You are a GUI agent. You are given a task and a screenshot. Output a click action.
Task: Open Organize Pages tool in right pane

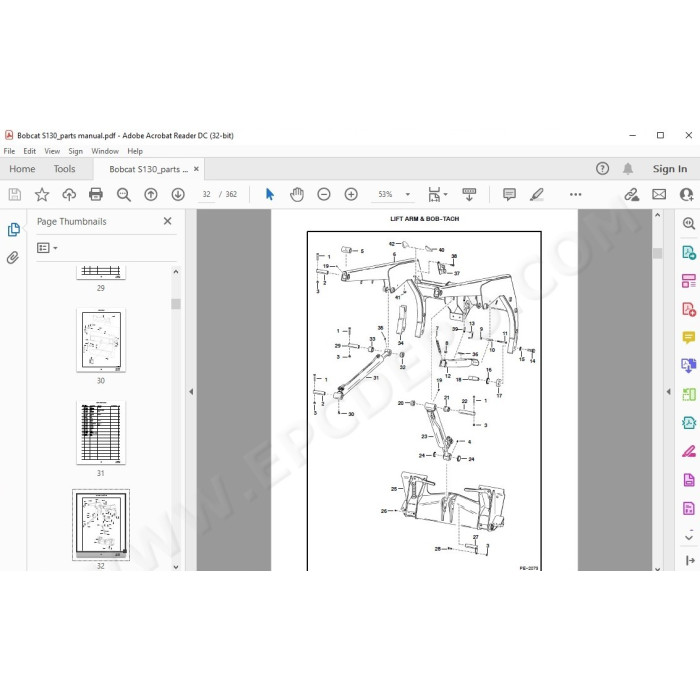coord(689,281)
